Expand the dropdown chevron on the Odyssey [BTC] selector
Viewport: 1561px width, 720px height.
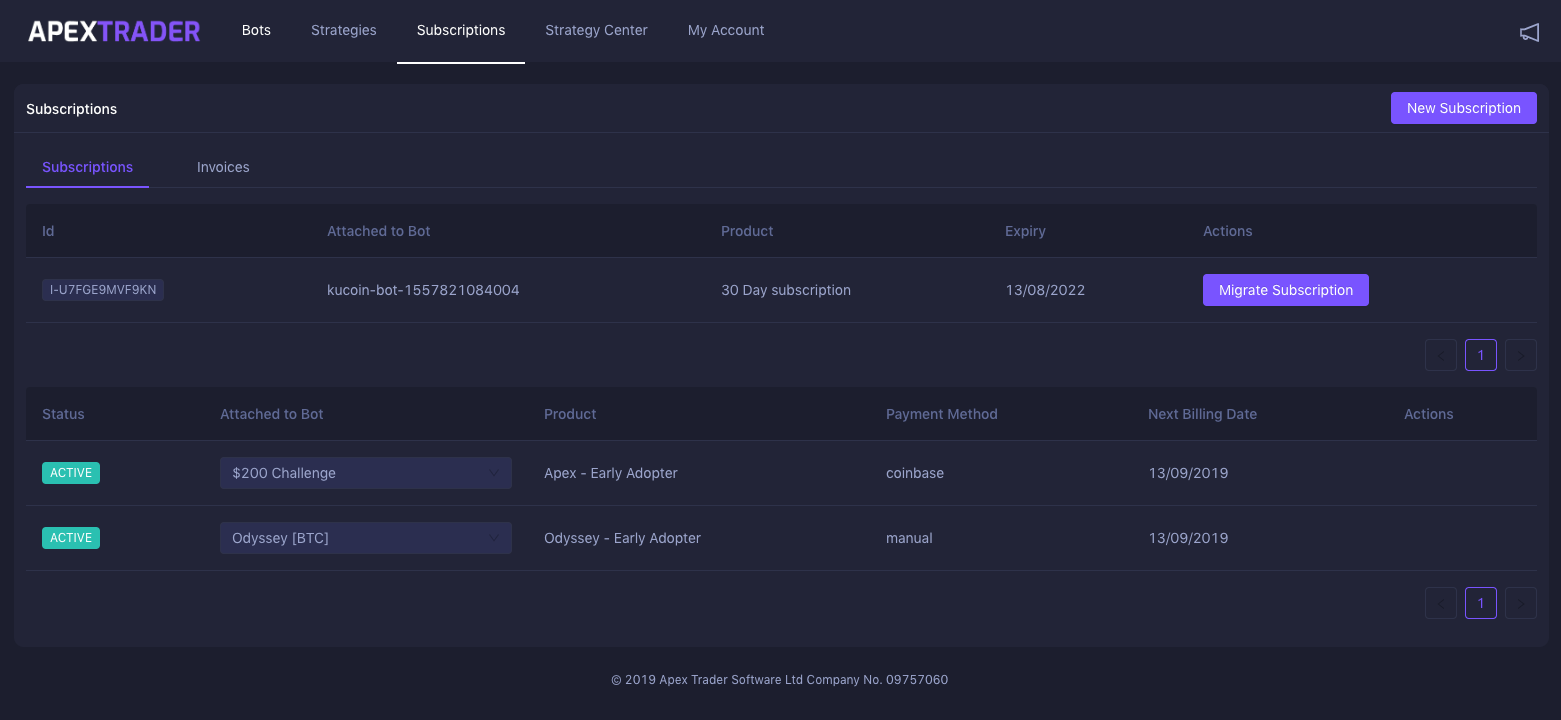[x=494, y=537]
